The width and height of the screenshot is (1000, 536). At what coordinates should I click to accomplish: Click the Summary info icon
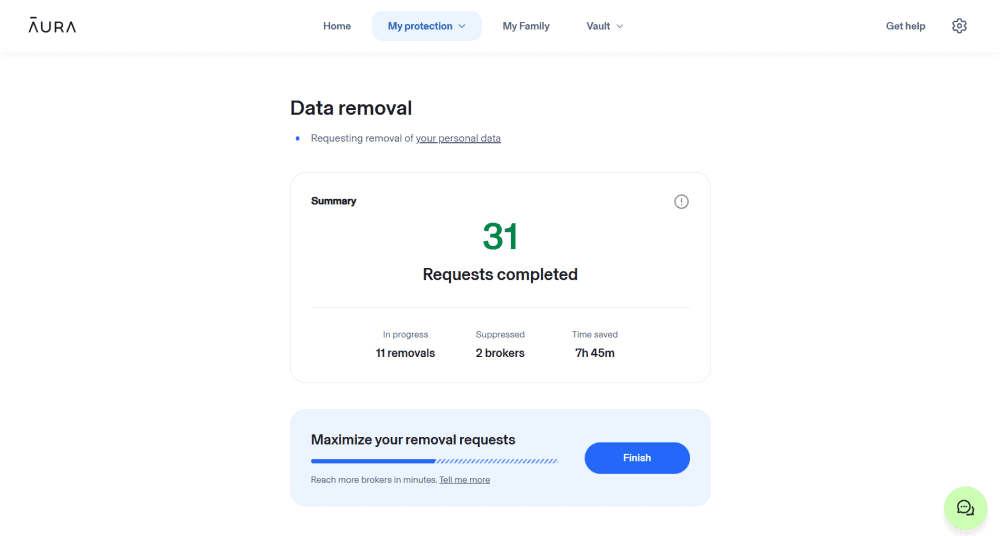[x=681, y=202]
